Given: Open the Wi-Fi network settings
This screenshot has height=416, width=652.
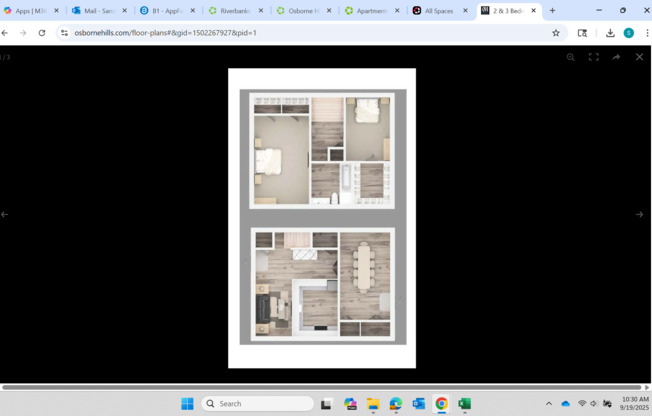Looking at the screenshot, I should pos(582,404).
